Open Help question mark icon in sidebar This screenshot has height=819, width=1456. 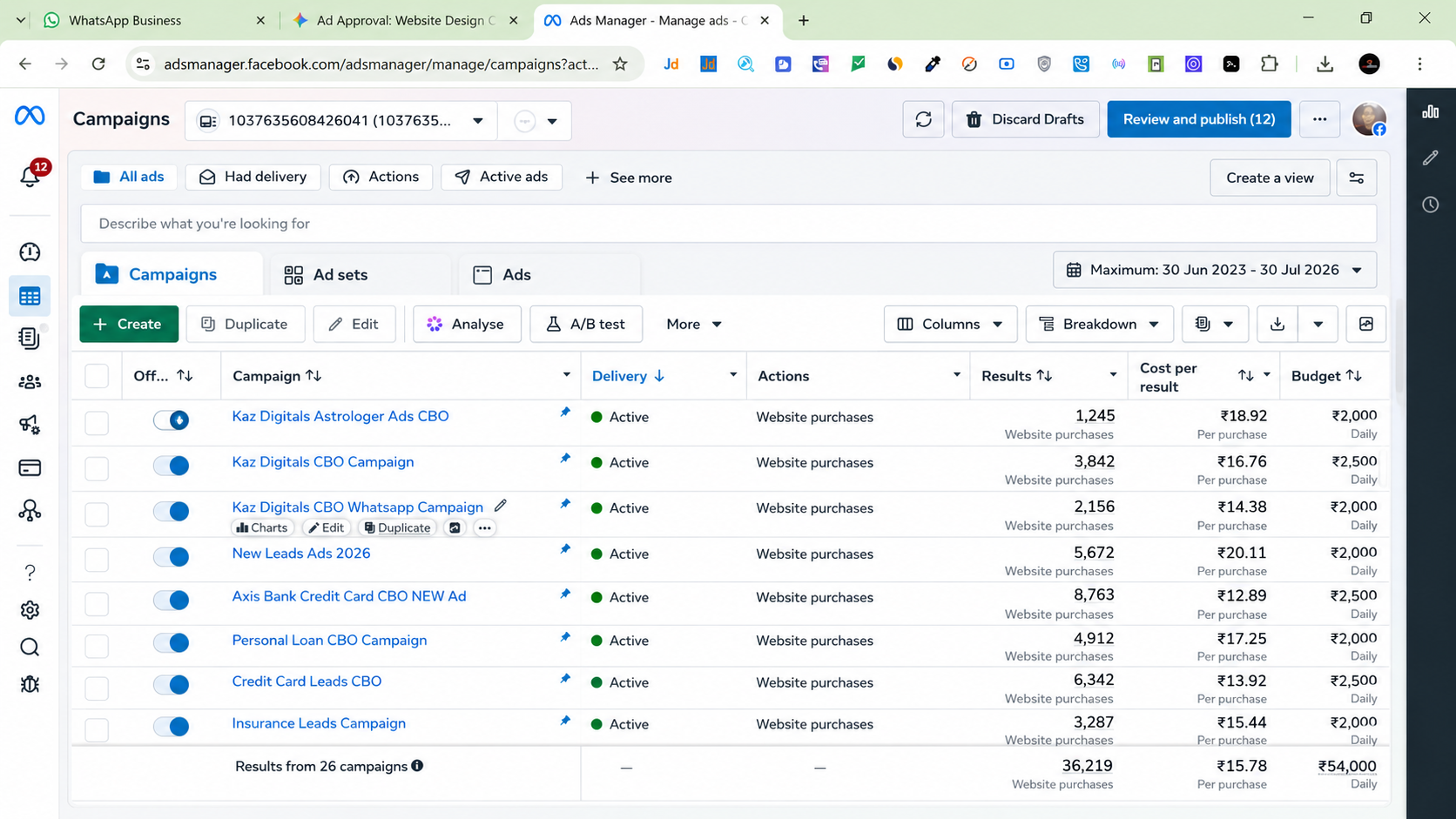point(30,573)
